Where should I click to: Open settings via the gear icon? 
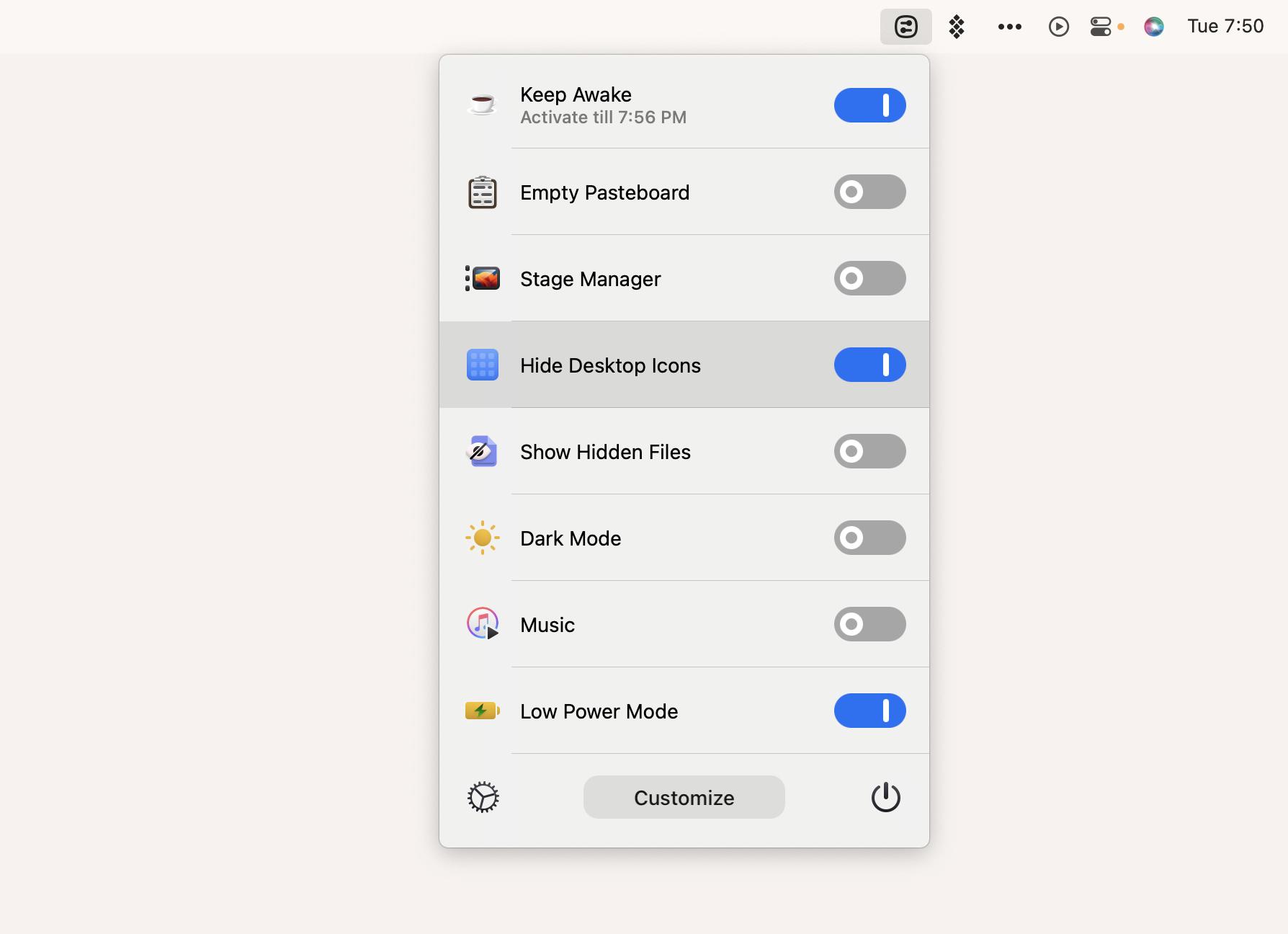pos(483,797)
